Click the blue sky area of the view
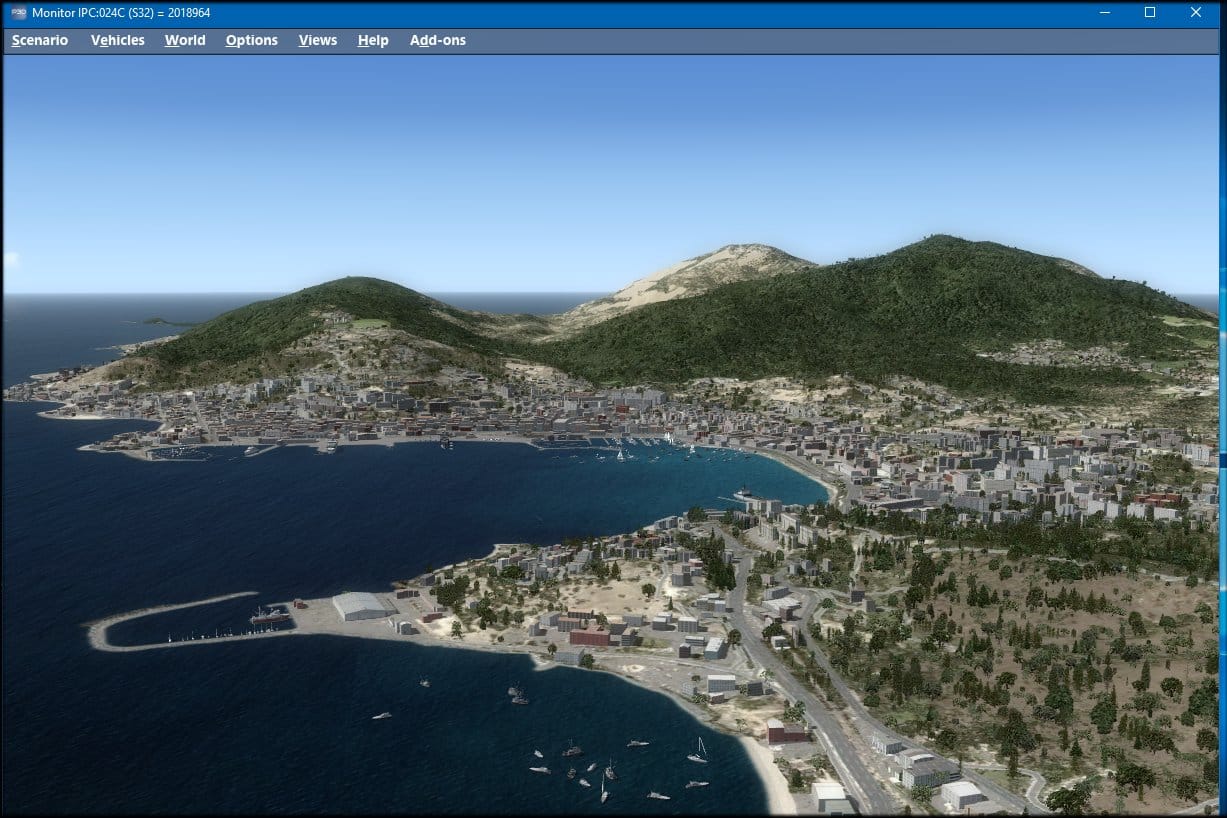Screen dimensions: 1227x818 (600, 150)
